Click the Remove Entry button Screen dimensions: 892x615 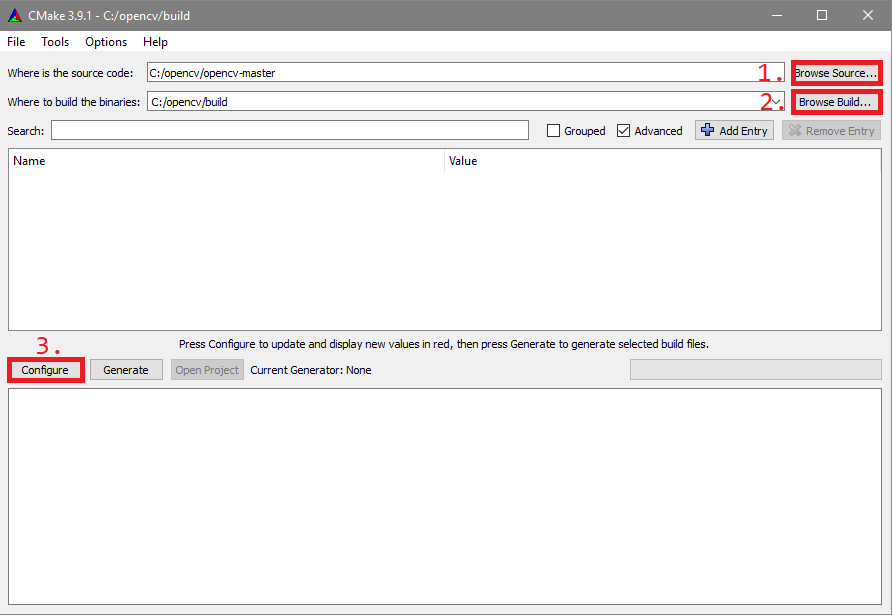click(831, 130)
